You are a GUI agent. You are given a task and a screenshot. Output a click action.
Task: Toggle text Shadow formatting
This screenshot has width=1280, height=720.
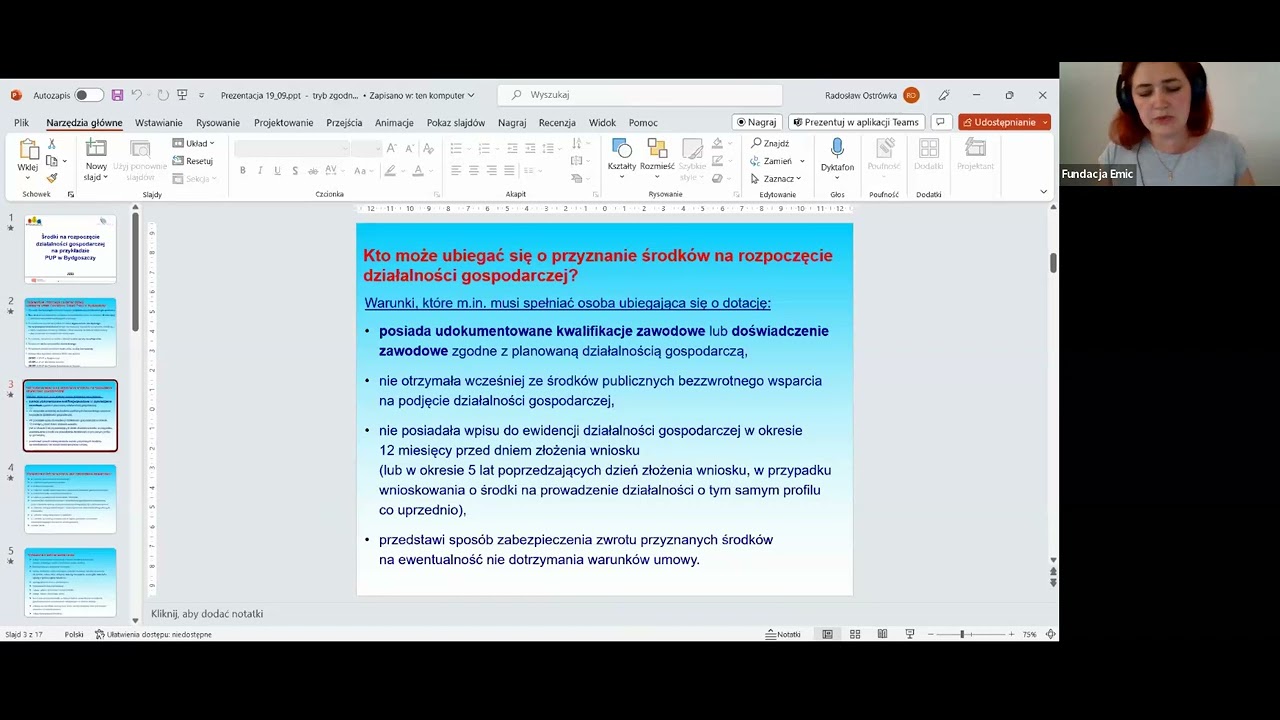[295, 171]
